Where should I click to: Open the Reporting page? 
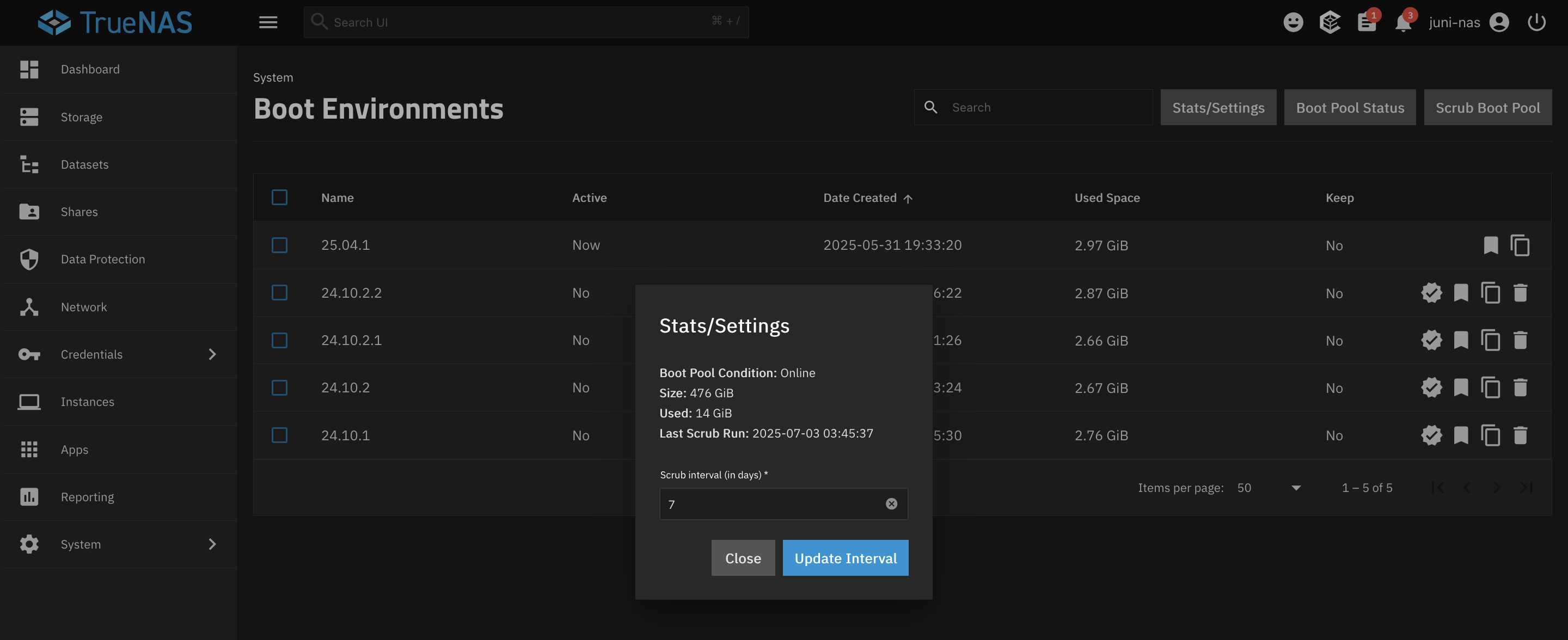coord(119,496)
